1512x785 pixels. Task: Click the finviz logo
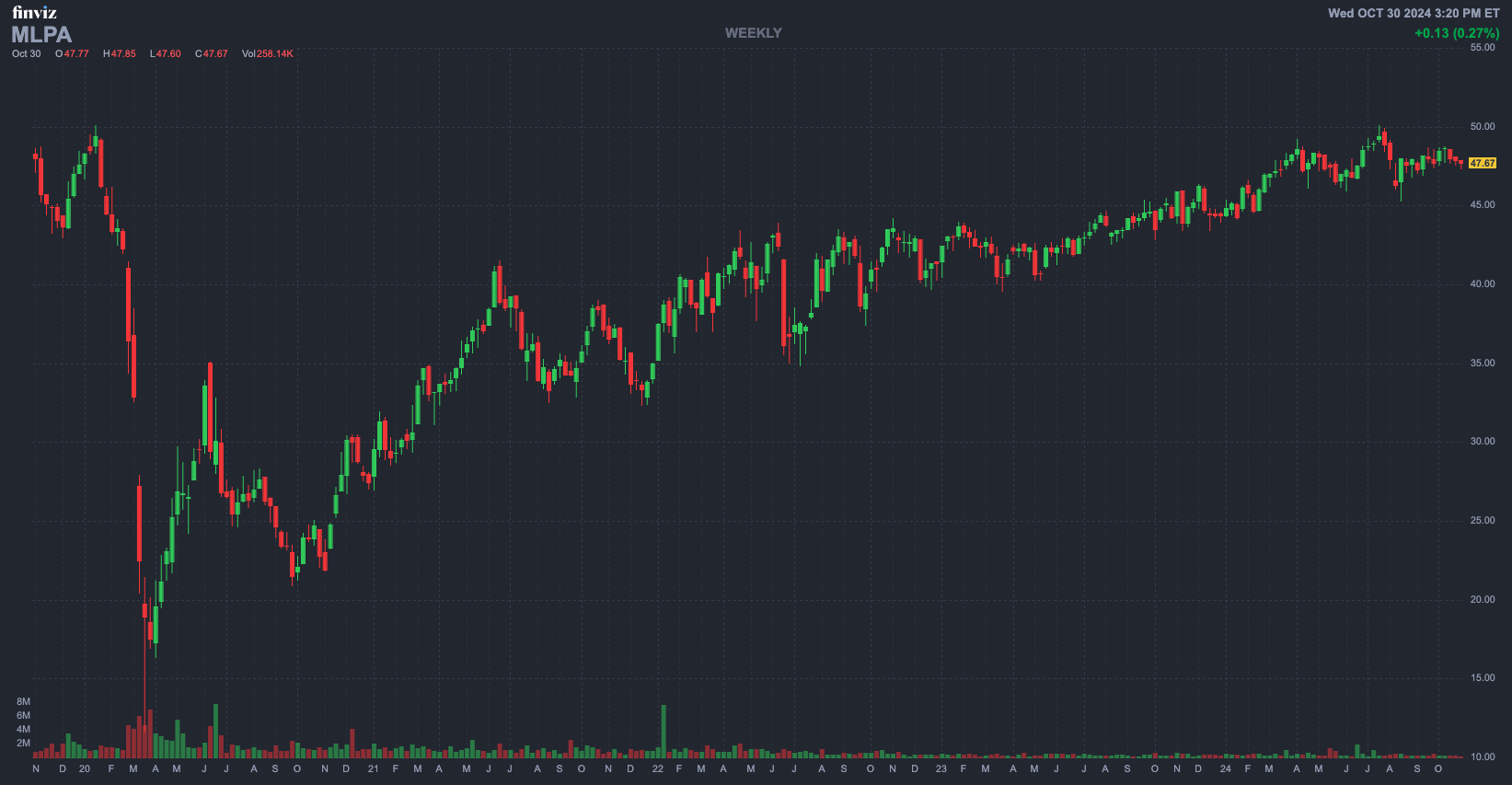coord(34,12)
